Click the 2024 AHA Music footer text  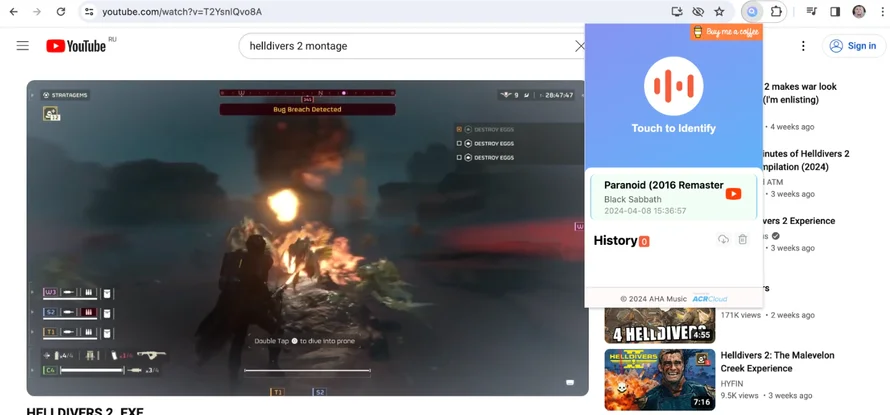[652, 299]
